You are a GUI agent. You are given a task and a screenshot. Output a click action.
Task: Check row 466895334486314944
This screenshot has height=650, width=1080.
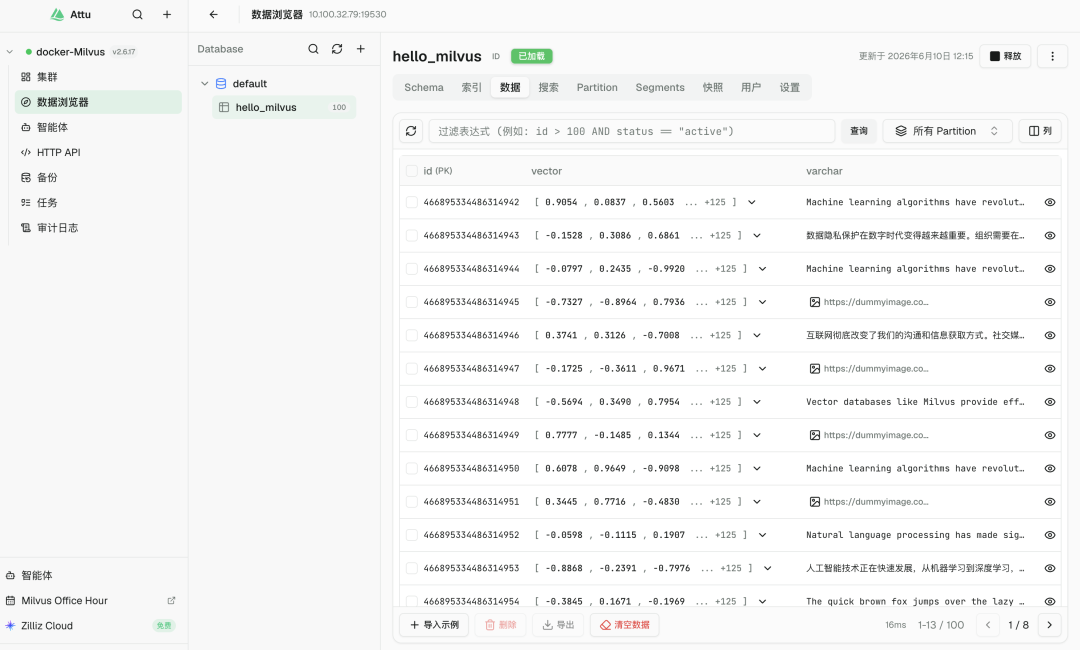(412, 269)
